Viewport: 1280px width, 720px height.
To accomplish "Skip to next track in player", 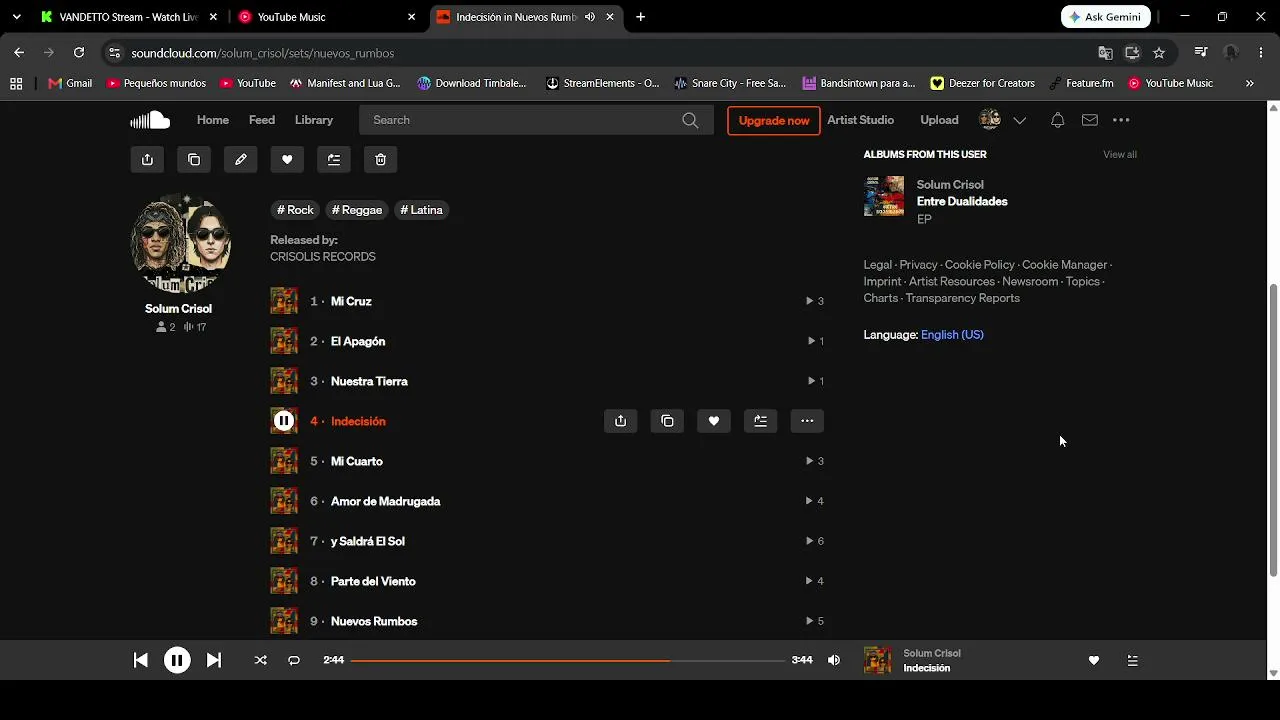I will click(x=213, y=660).
